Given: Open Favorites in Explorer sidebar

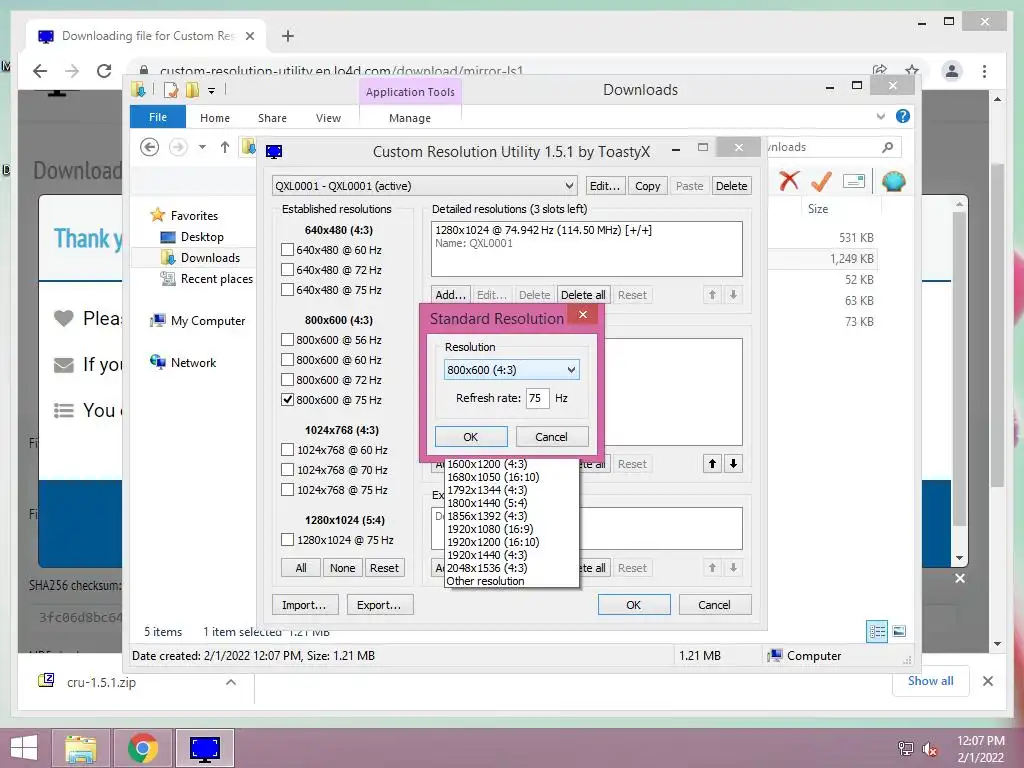Looking at the screenshot, I should coord(194,216).
